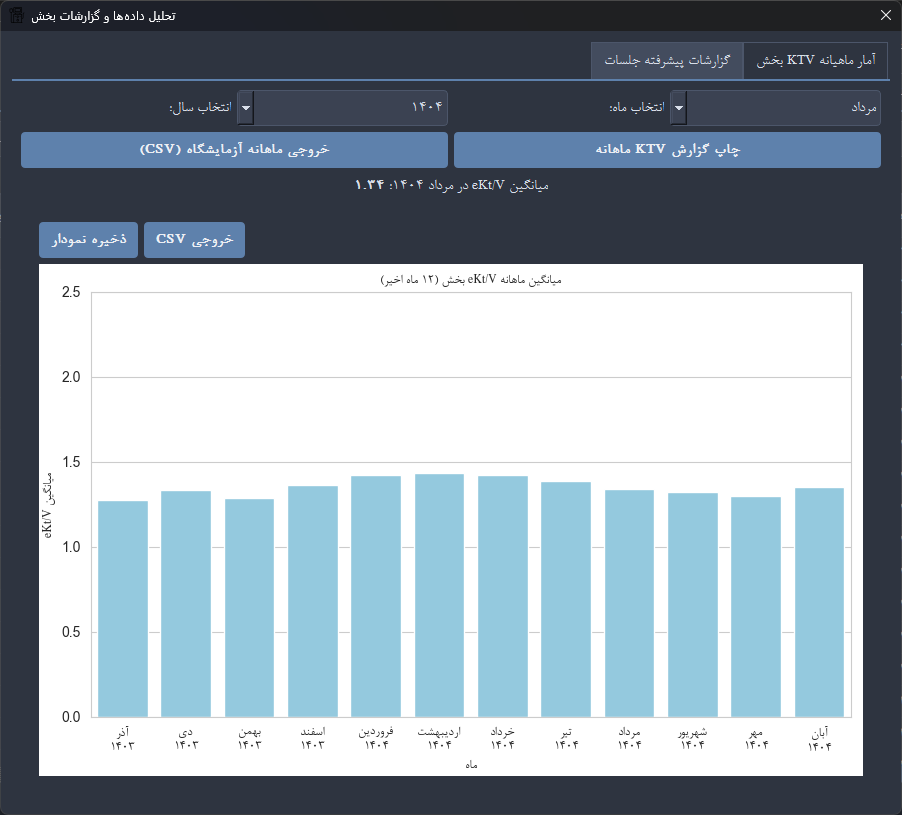Click the x-axis label شهریور ۱۴۰۴
The image size is (902, 815).
(x=693, y=739)
